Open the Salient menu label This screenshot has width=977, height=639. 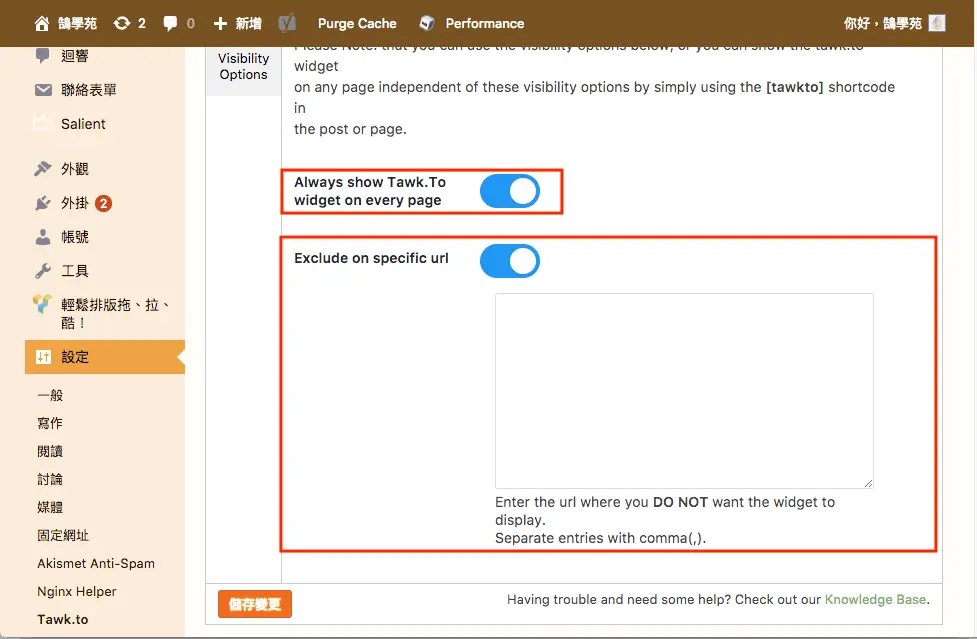point(83,124)
